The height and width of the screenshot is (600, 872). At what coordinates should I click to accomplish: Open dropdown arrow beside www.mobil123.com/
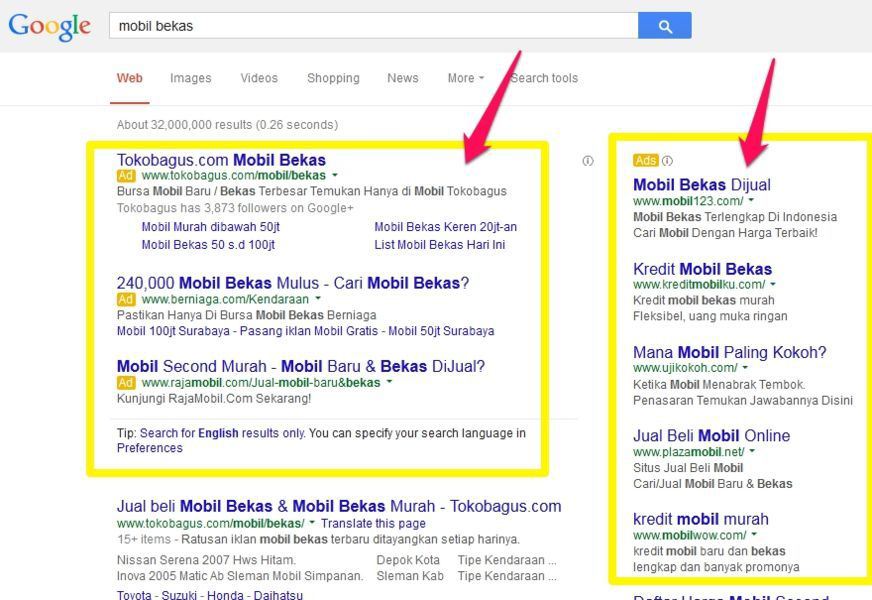pos(751,200)
